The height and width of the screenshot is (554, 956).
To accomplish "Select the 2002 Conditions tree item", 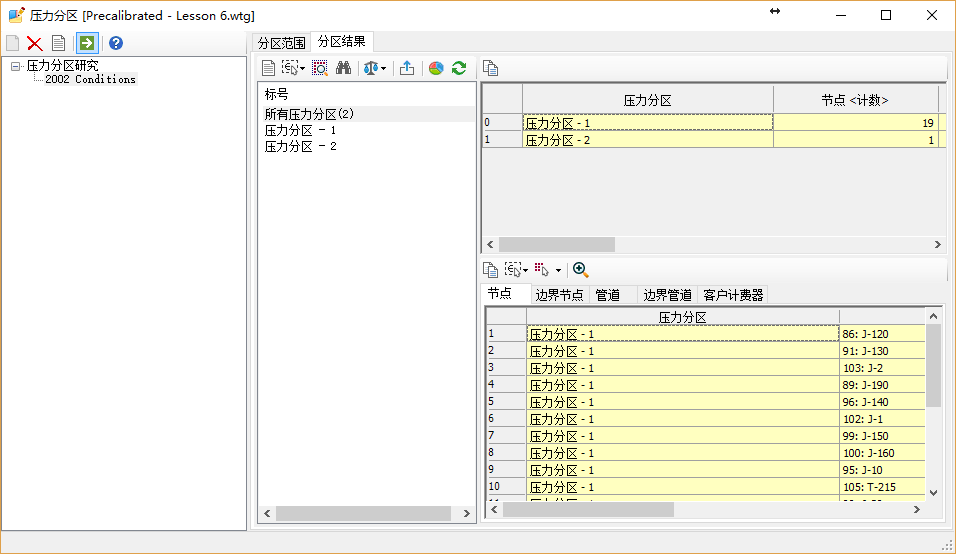I will 90,79.
